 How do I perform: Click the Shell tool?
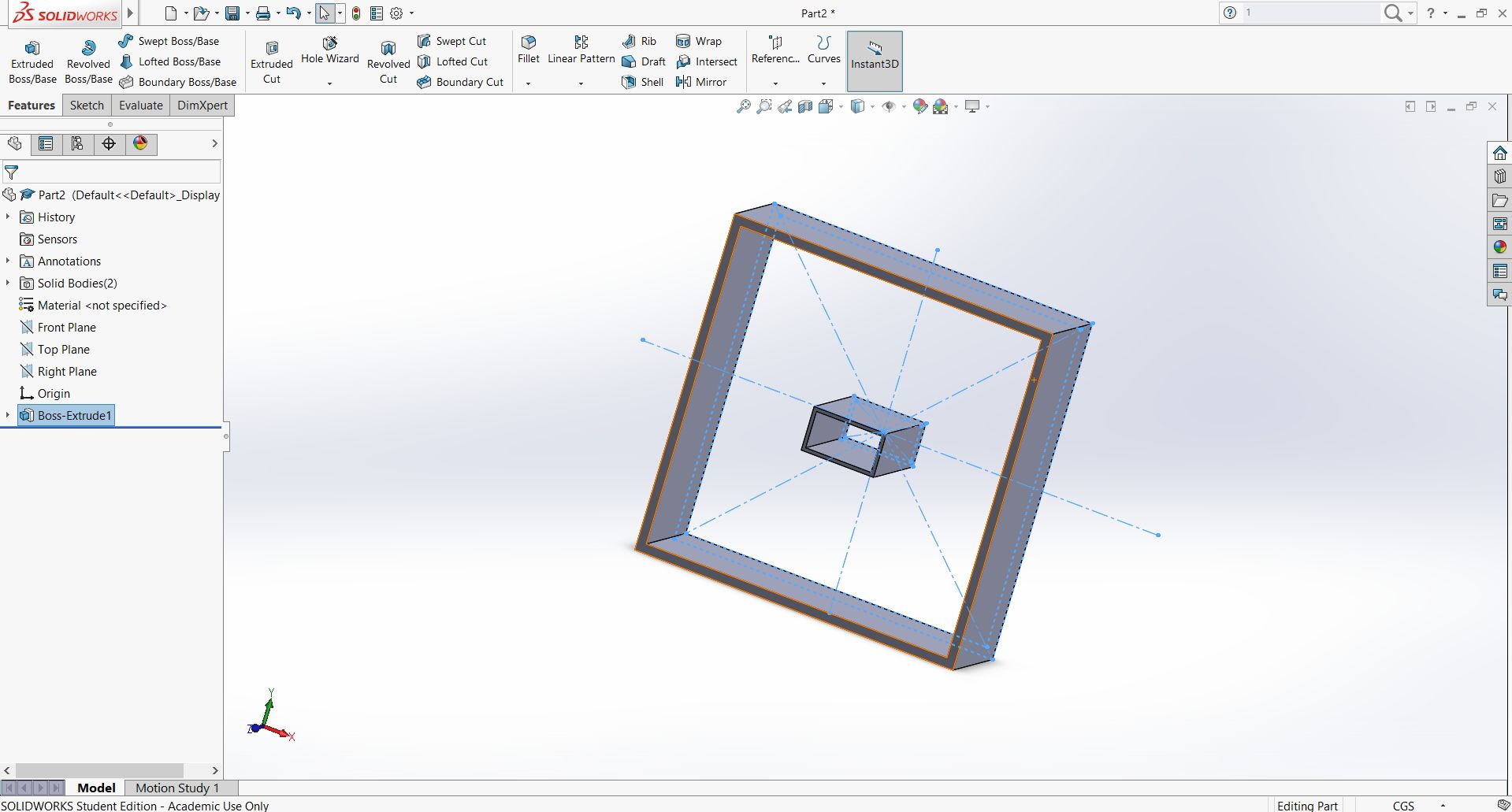click(x=643, y=82)
